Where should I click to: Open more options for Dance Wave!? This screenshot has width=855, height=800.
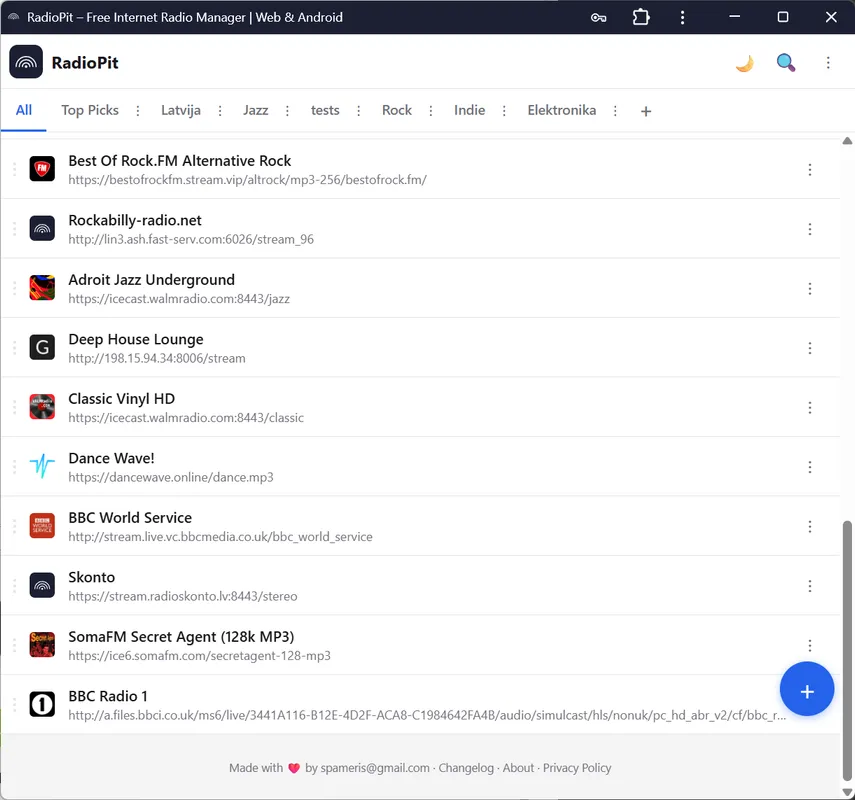point(810,467)
